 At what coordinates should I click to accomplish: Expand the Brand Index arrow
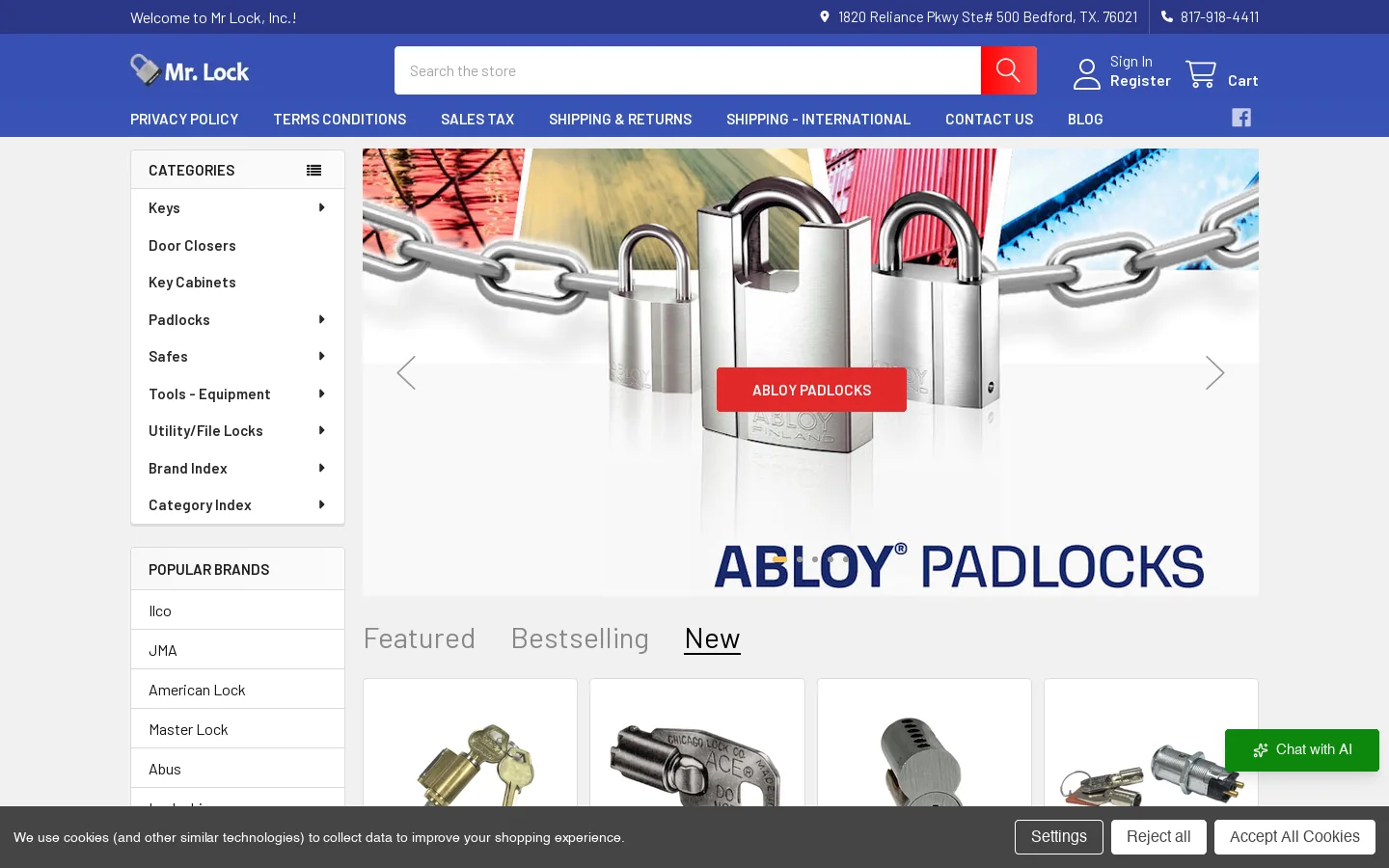(321, 468)
